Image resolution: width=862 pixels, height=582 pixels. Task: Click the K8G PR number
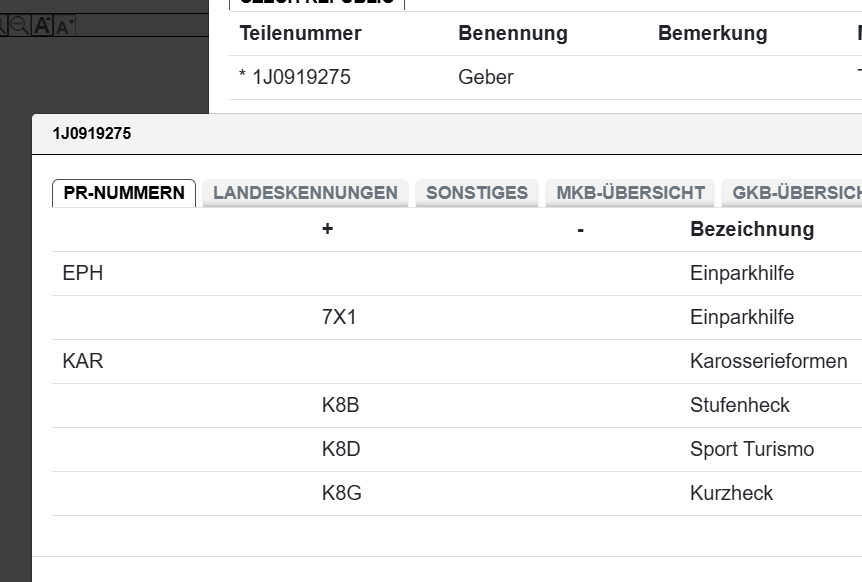coord(342,493)
